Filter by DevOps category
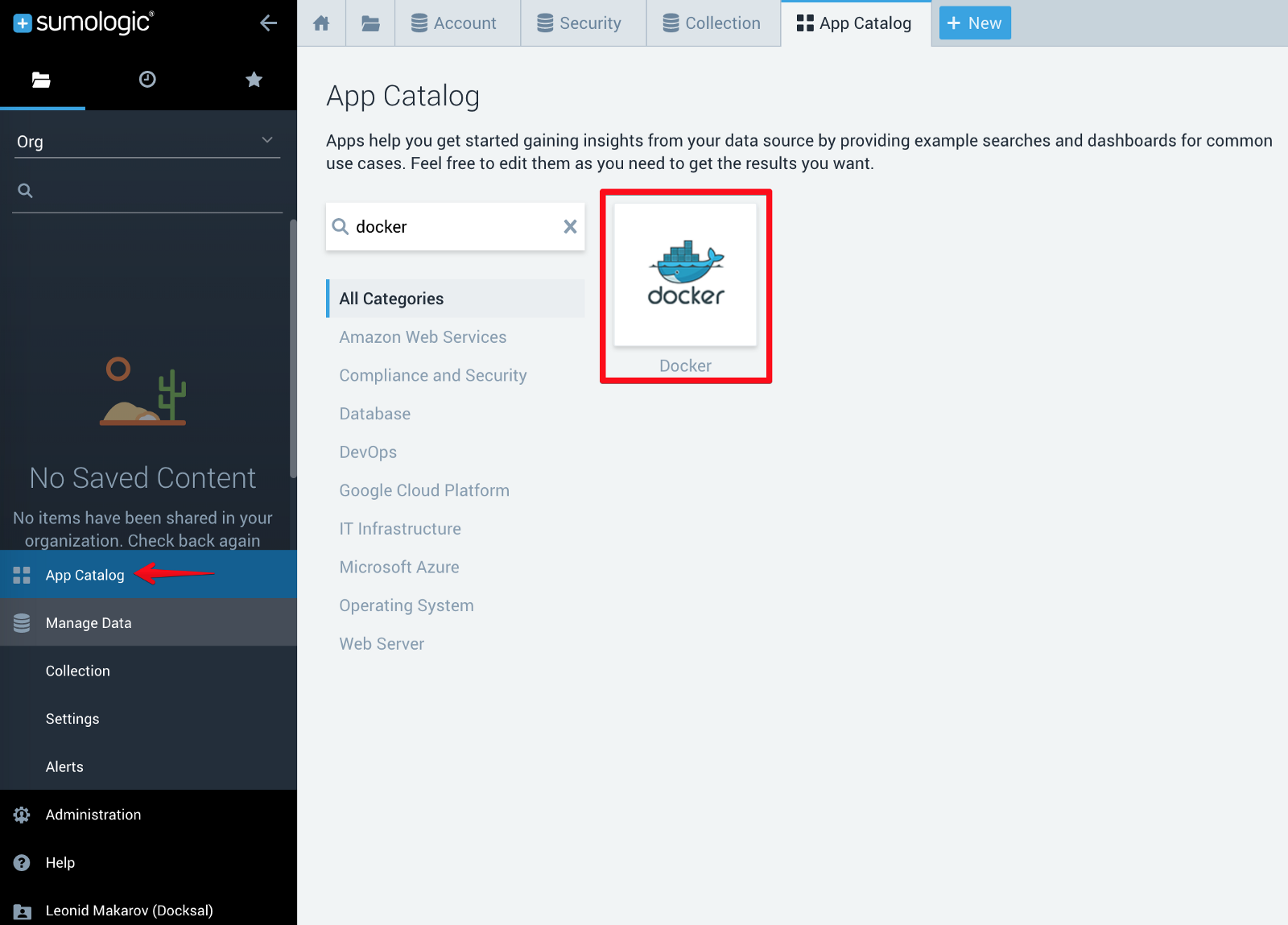The height and width of the screenshot is (925, 1288). [x=368, y=452]
